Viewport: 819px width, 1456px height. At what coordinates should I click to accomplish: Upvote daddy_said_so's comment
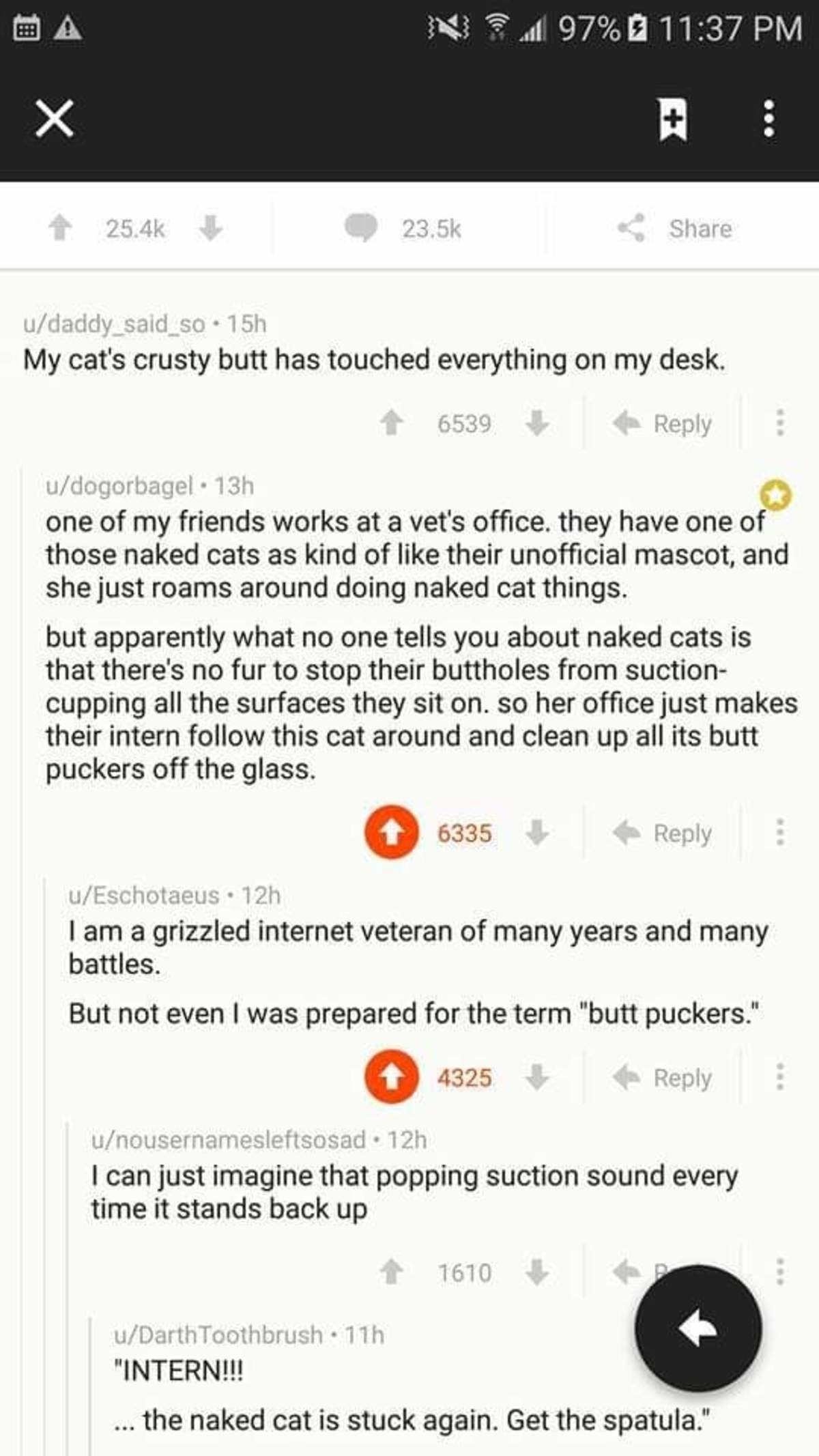click(391, 423)
